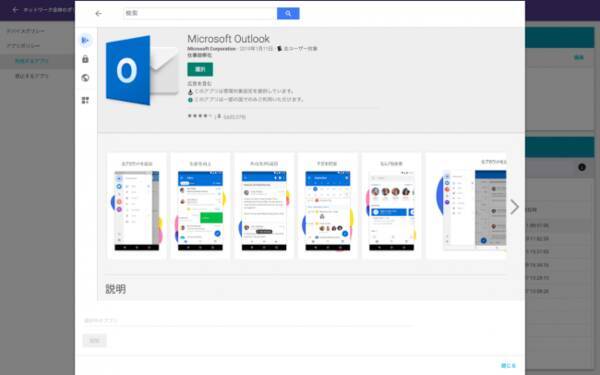
Task: View the third Outlook screenshot thumbnail
Action: pyautogui.click(x=264, y=206)
